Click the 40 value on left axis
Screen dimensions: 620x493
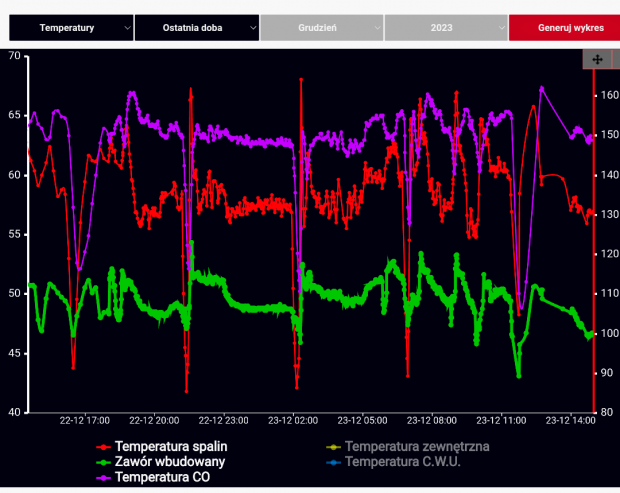point(14,412)
